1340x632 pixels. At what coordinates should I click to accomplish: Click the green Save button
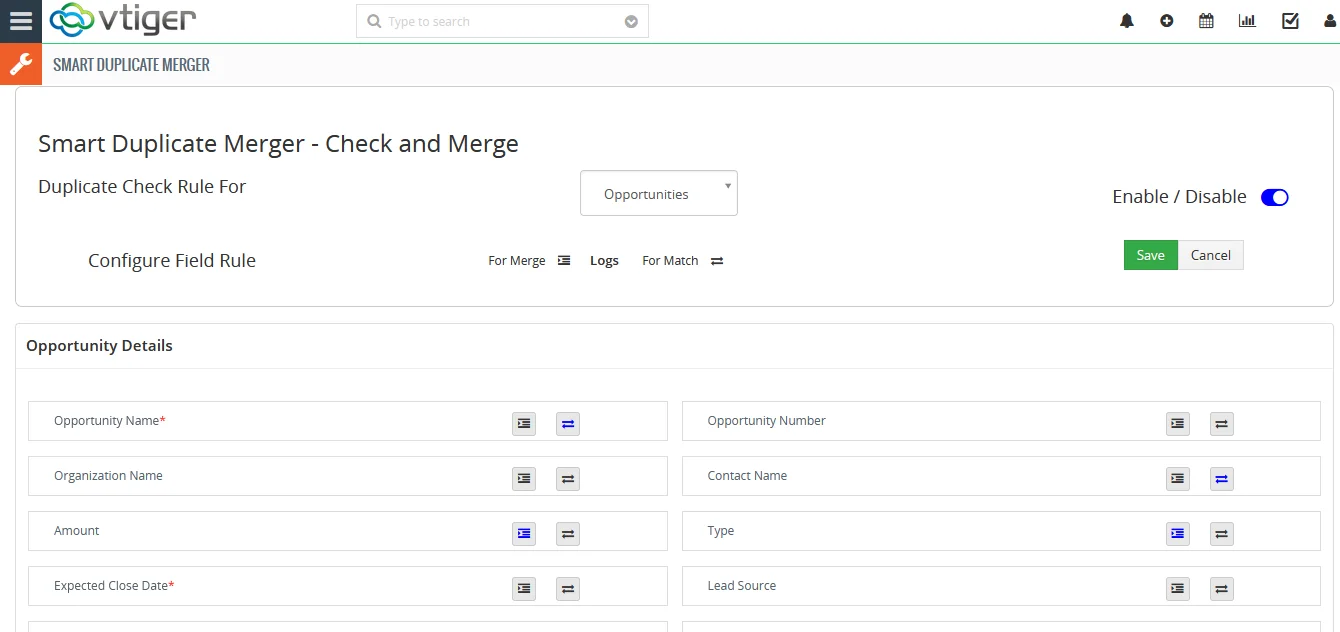tap(1150, 255)
